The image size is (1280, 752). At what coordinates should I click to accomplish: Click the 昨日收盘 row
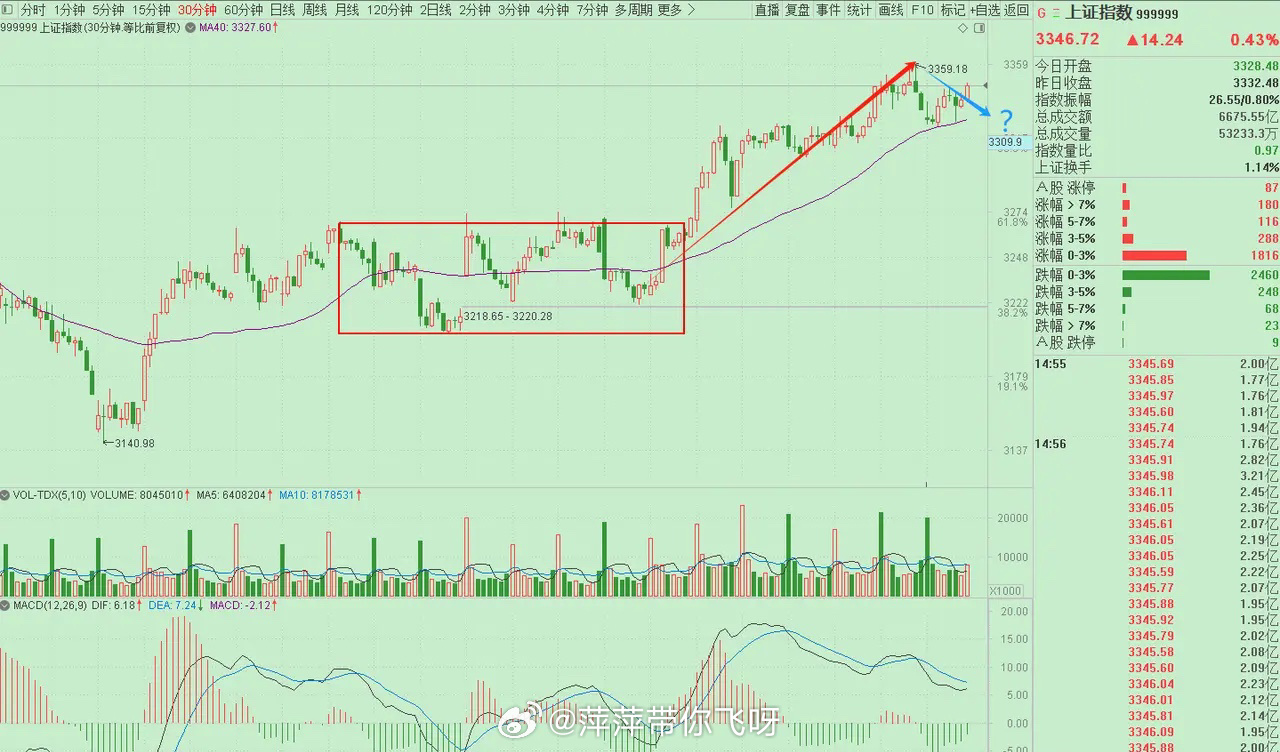pos(1157,83)
